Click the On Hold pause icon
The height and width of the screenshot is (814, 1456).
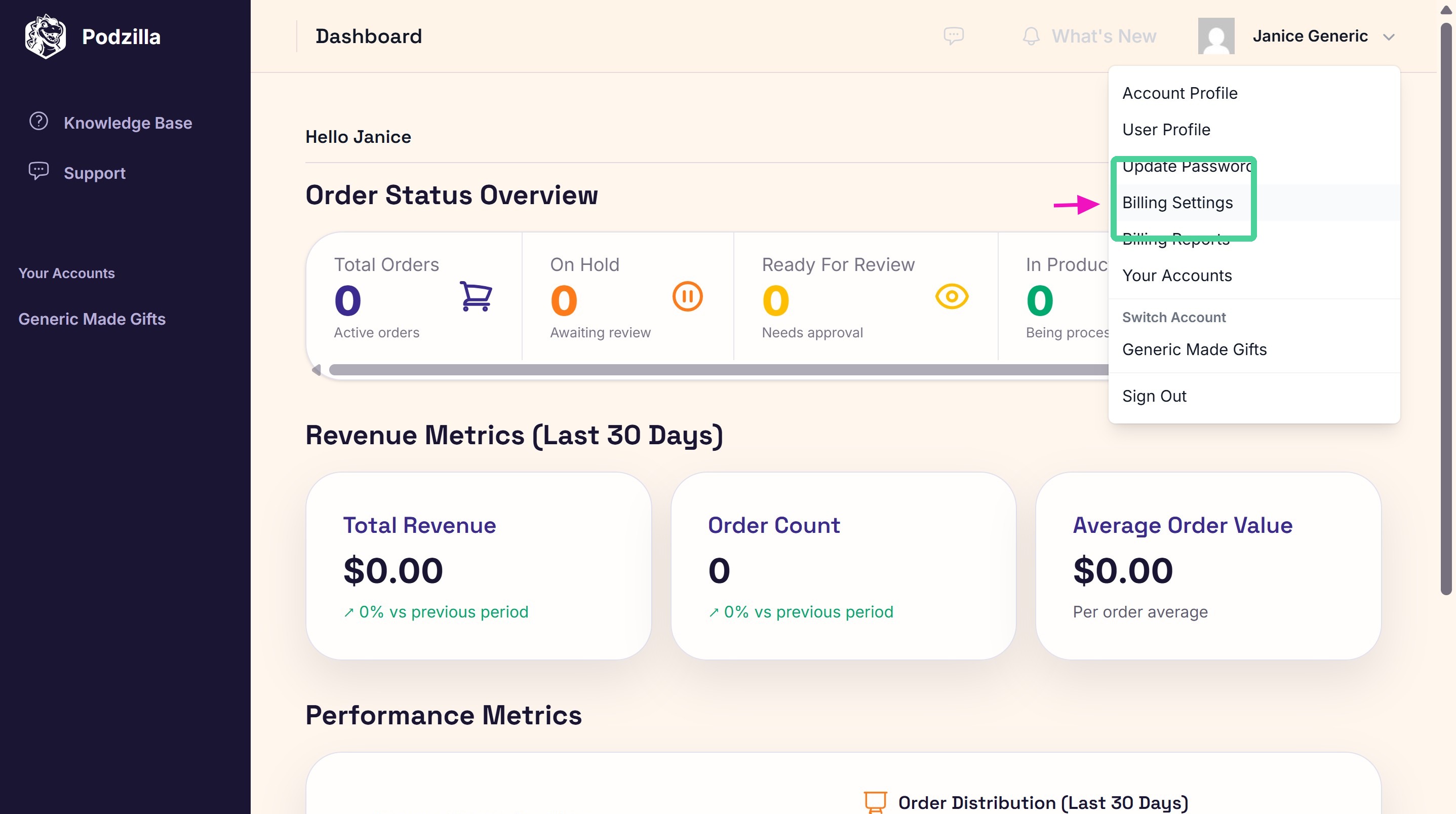tap(687, 296)
